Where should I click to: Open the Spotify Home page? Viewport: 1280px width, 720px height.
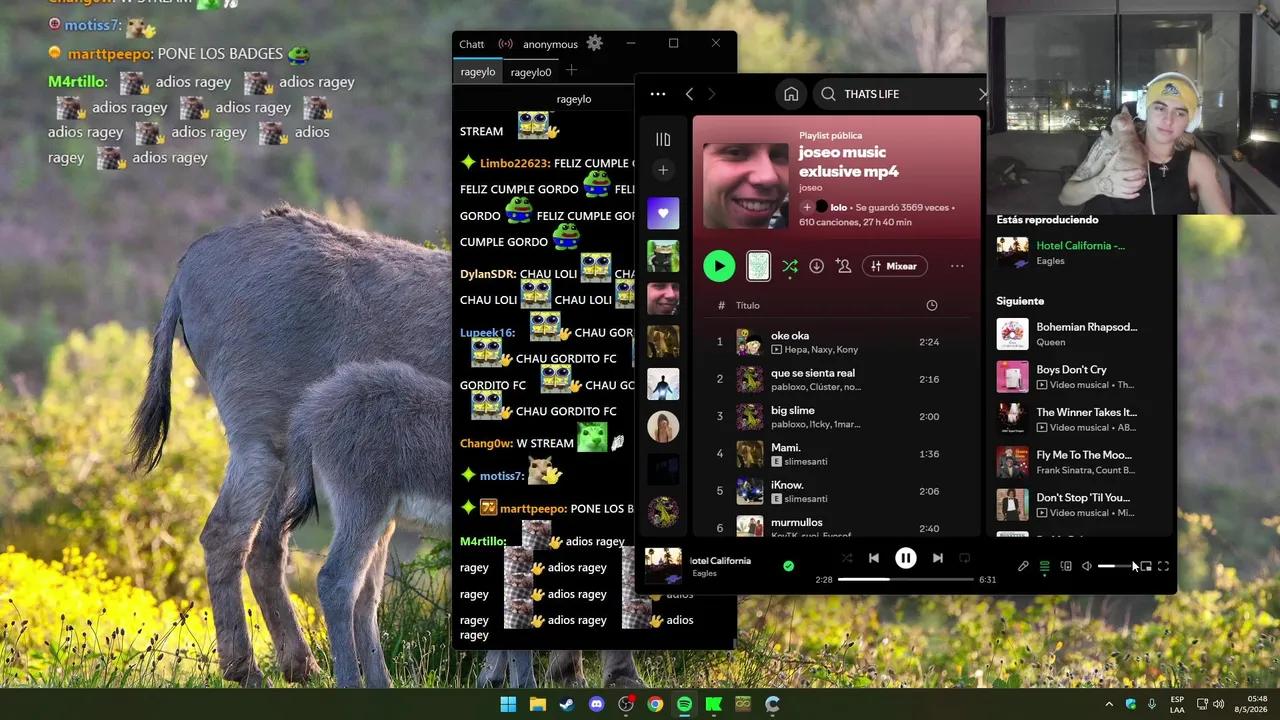tap(791, 94)
